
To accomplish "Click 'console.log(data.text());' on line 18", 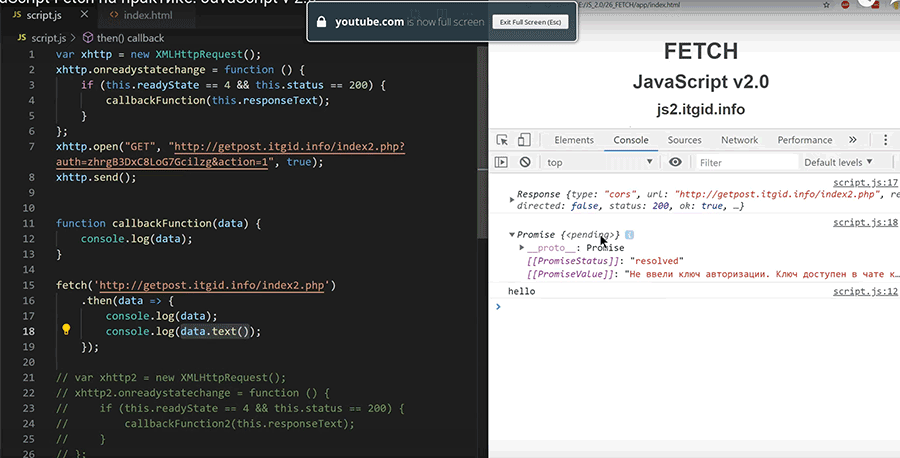I will 183,332.
